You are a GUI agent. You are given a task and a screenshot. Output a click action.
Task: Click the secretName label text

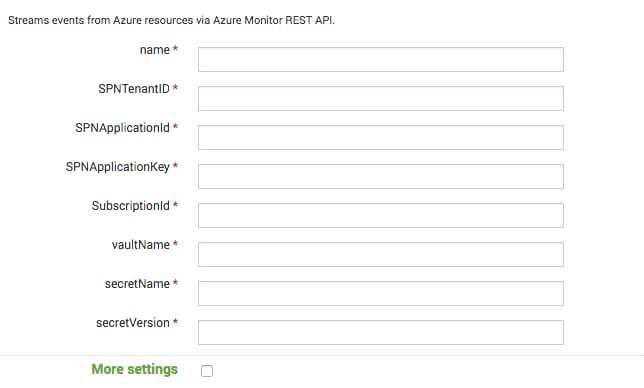137,284
